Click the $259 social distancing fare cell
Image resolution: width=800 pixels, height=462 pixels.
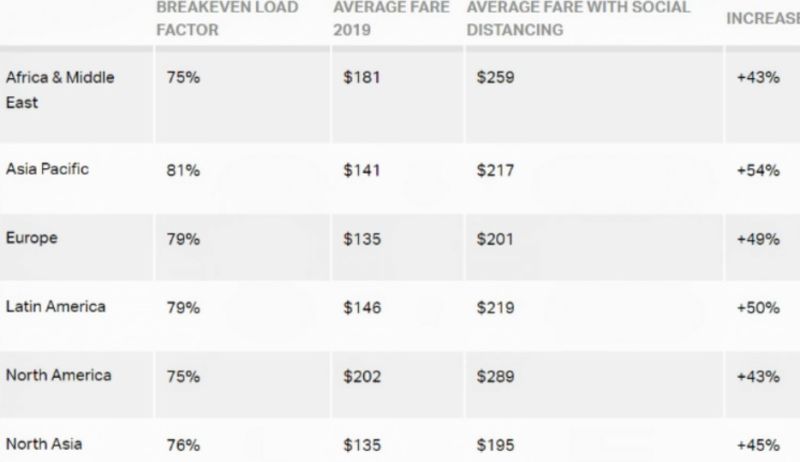point(495,78)
